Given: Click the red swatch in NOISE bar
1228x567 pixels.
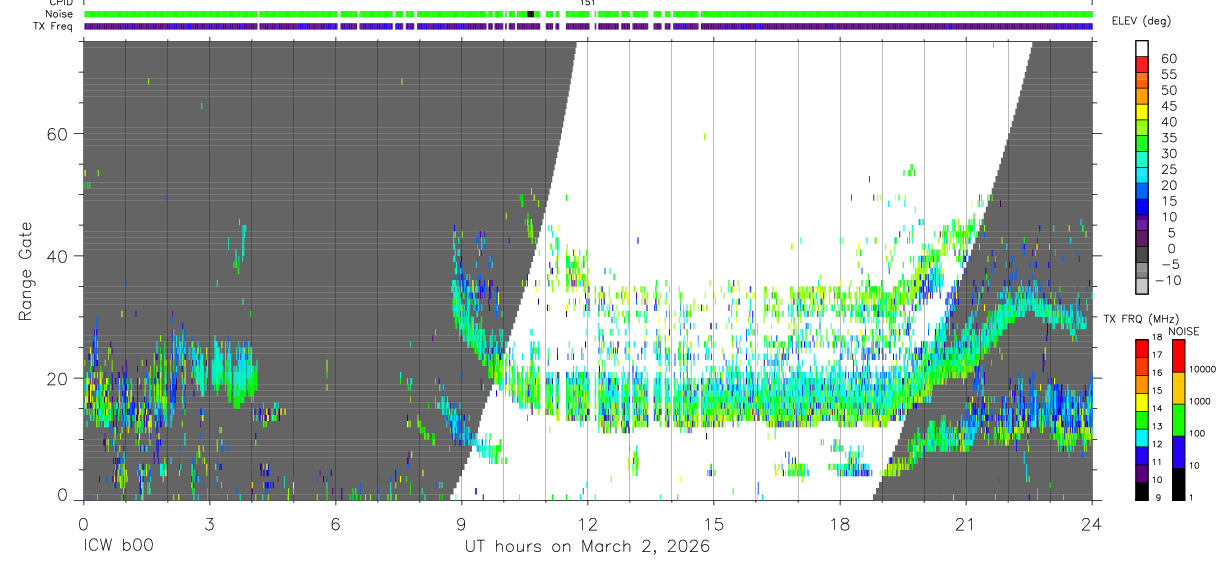Looking at the screenshot, I should (1178, 355).
